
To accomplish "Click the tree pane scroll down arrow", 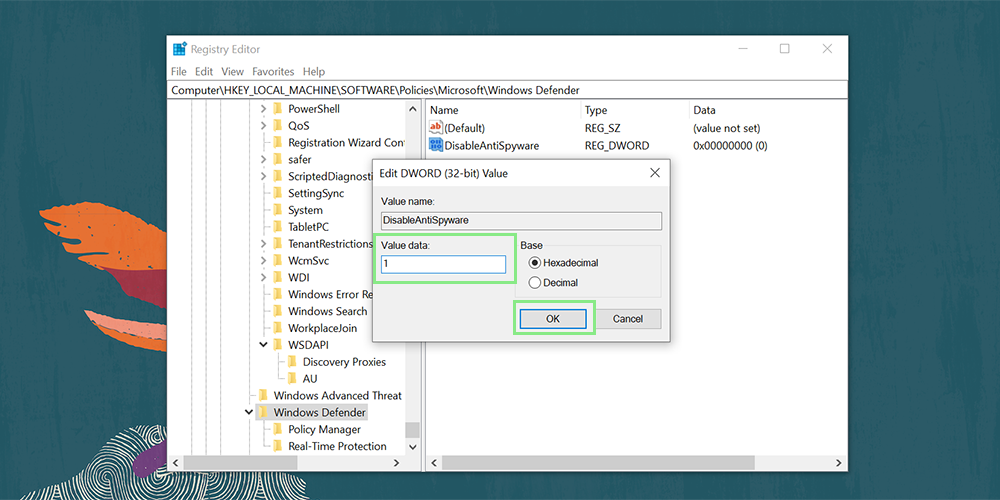I will [412, 447].
